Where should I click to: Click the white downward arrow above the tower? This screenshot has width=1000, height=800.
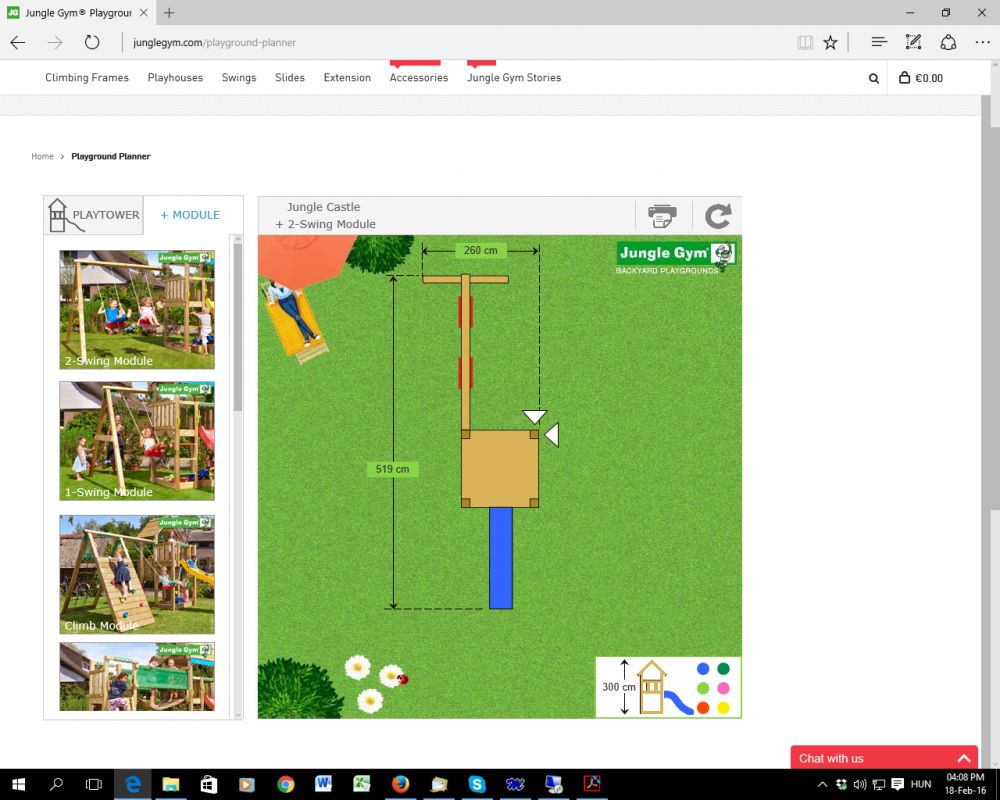[534, 417]
